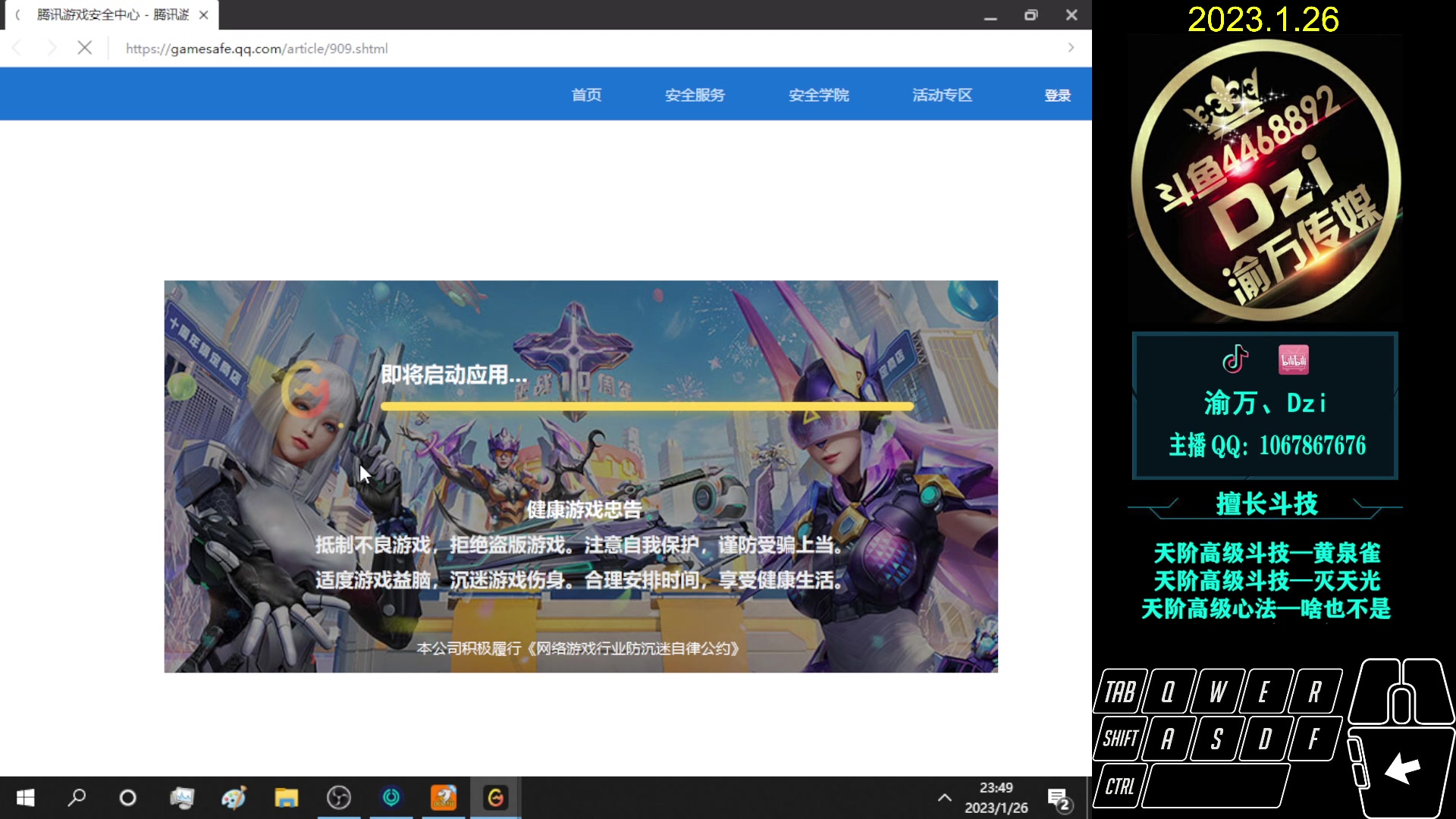Open Windows taskbar search
Screen dimensions: 1456x819
[77, 798]
